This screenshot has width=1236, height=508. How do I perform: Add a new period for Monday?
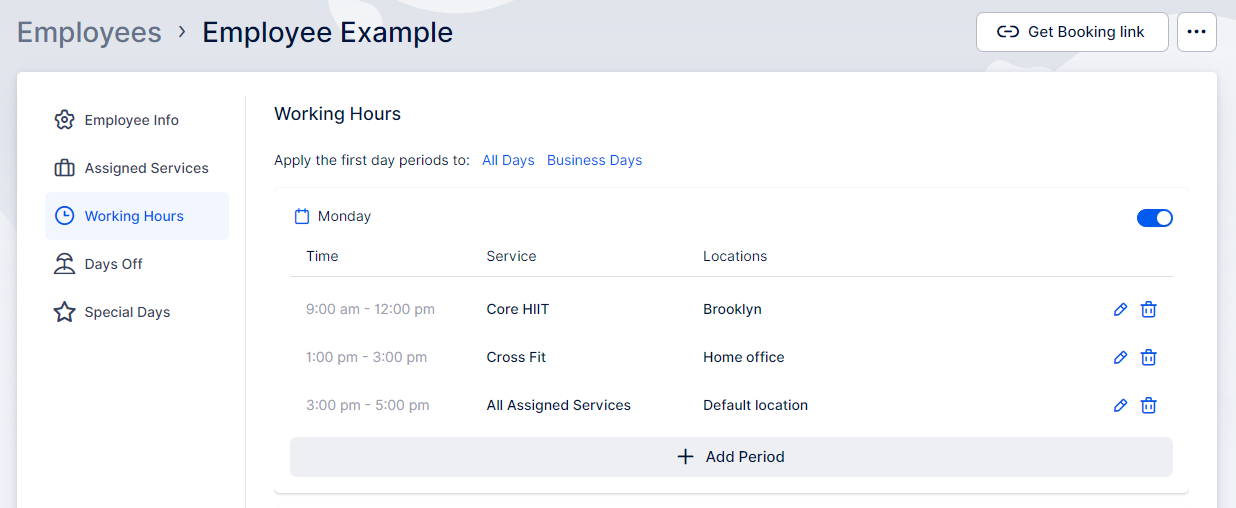pos(731,457)
